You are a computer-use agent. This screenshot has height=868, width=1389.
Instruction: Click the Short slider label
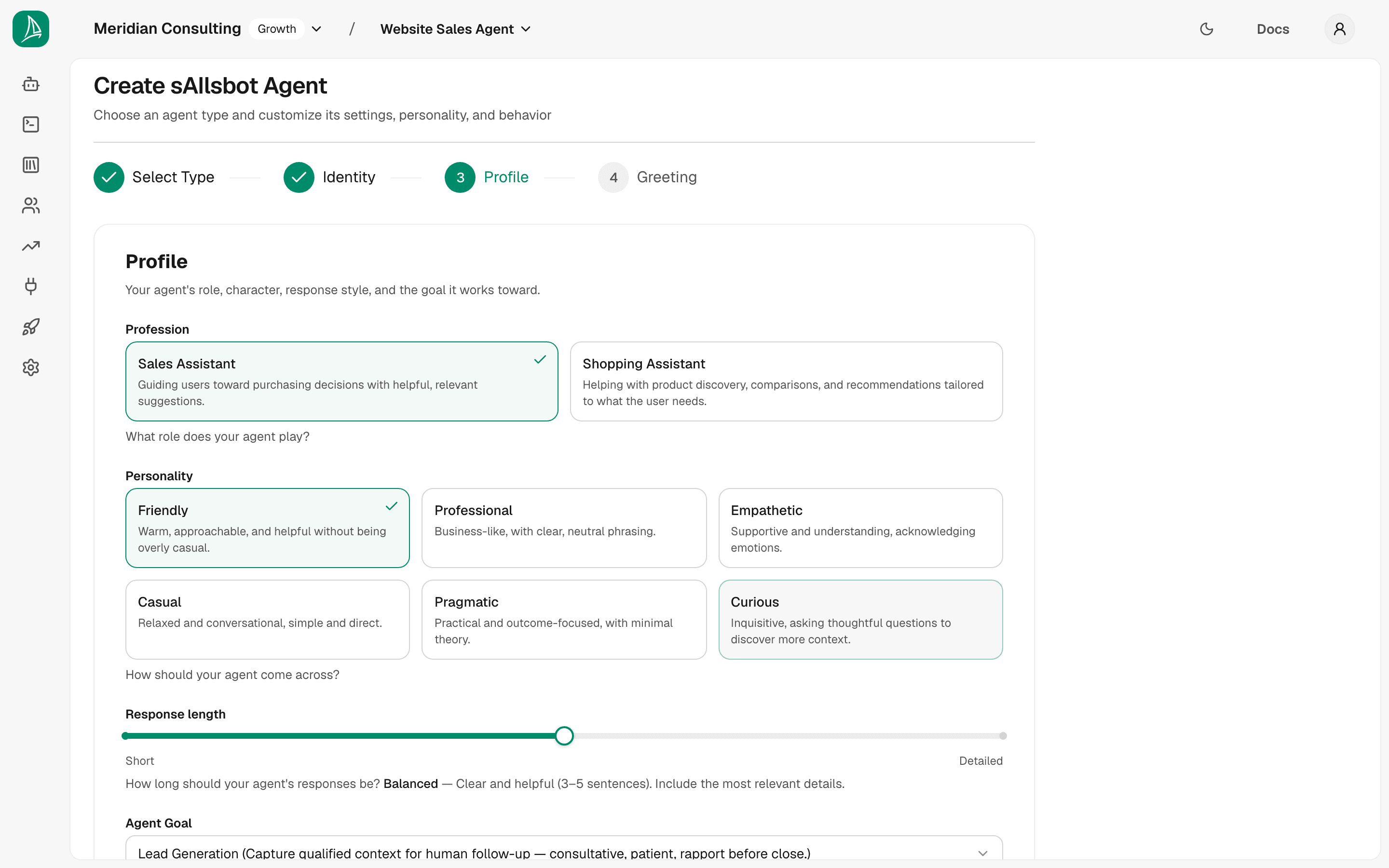click(139, 760)
